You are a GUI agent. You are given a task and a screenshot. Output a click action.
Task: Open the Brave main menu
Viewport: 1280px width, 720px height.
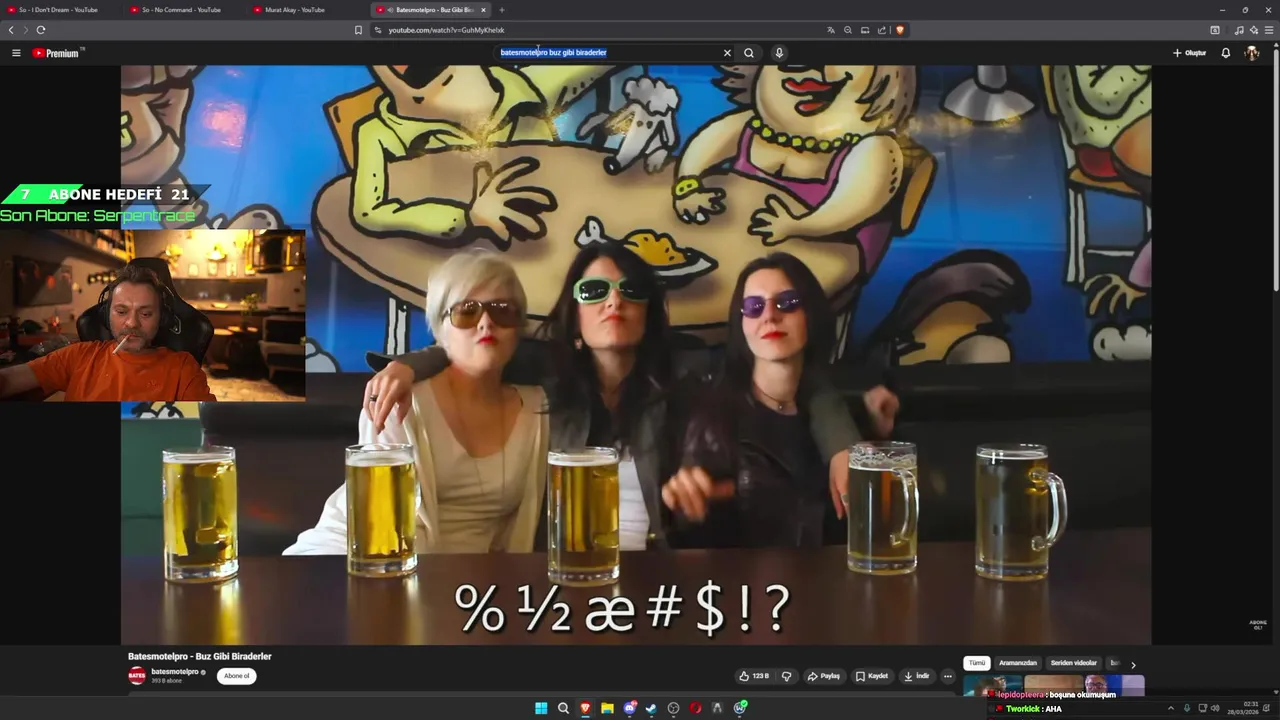pyautogui.click(x=1269, y=30)
